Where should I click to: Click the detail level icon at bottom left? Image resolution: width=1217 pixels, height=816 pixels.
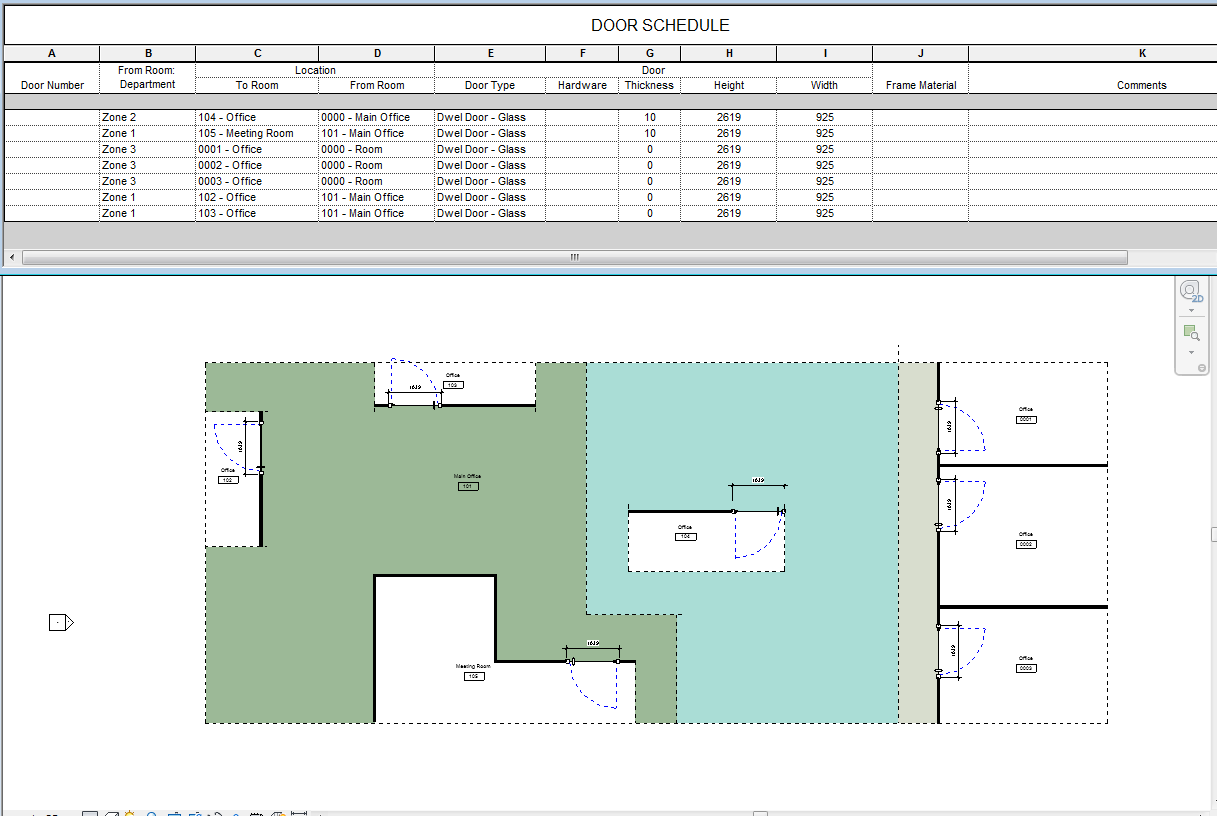(x=89, y=813)
